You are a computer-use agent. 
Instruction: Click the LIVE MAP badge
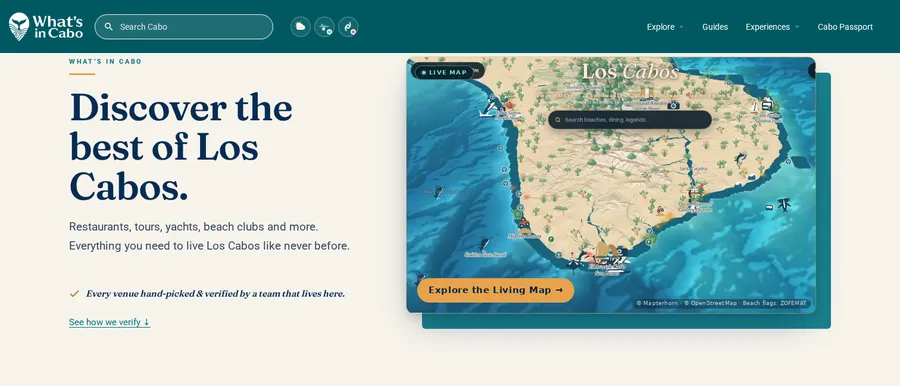[x=444, y=72]
